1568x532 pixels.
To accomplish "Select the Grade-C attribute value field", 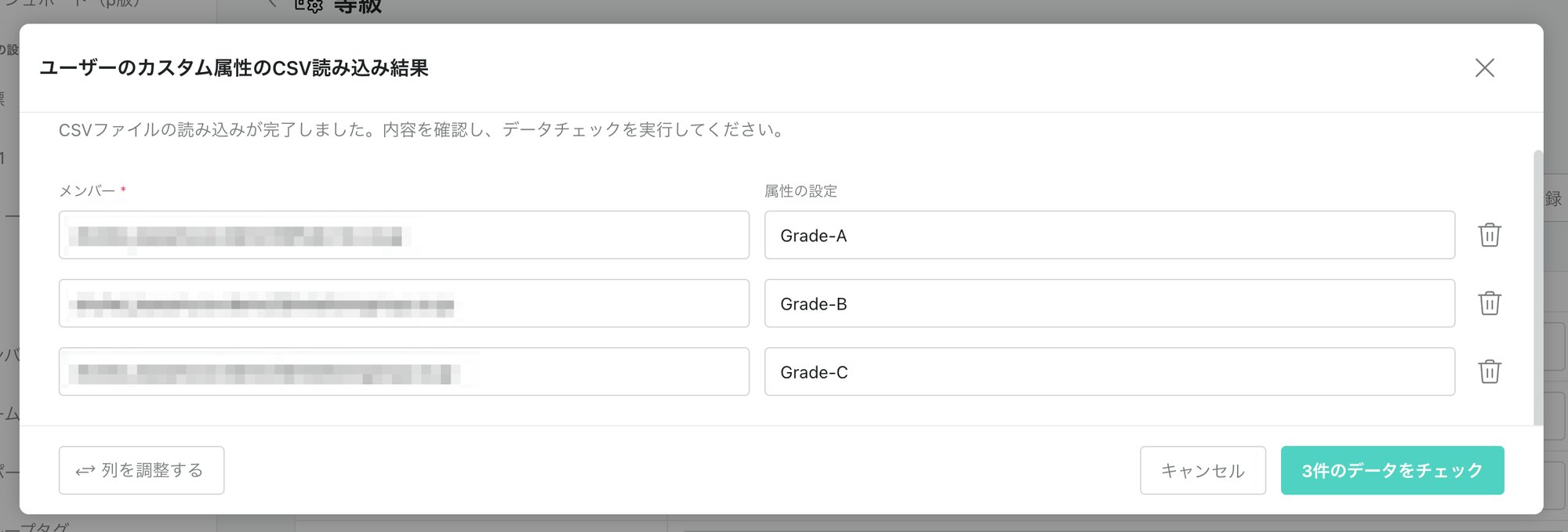I will tap(1109, 371).
